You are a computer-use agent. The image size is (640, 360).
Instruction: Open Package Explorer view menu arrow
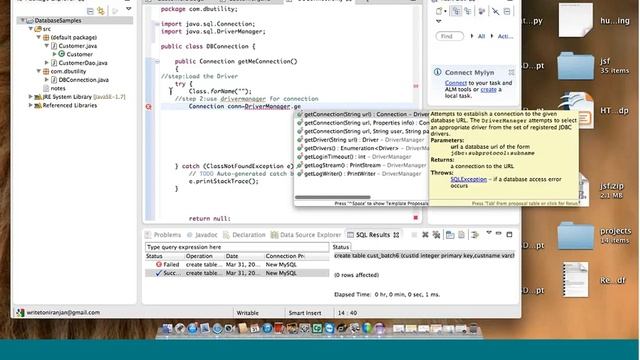(x=129, y=9)
